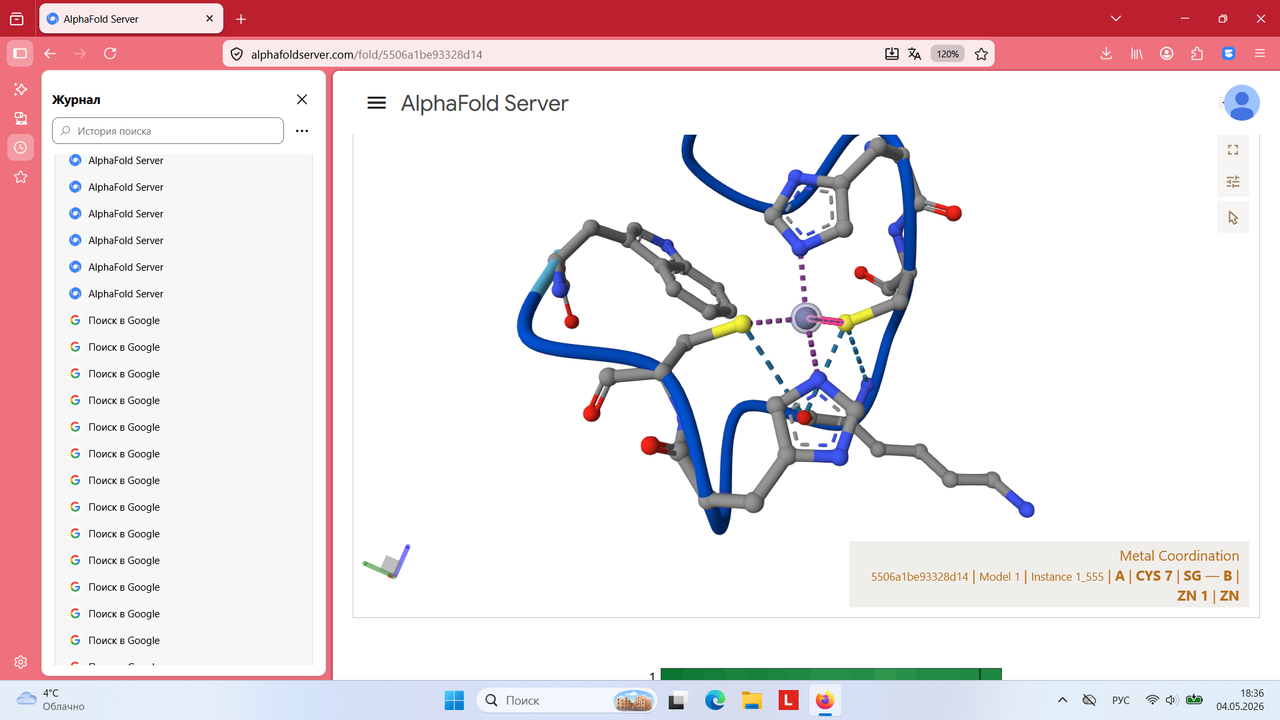This screenshot has height=720, width=1280.
Task: Open the volume control in system tray
Action: coord(1171,700)
